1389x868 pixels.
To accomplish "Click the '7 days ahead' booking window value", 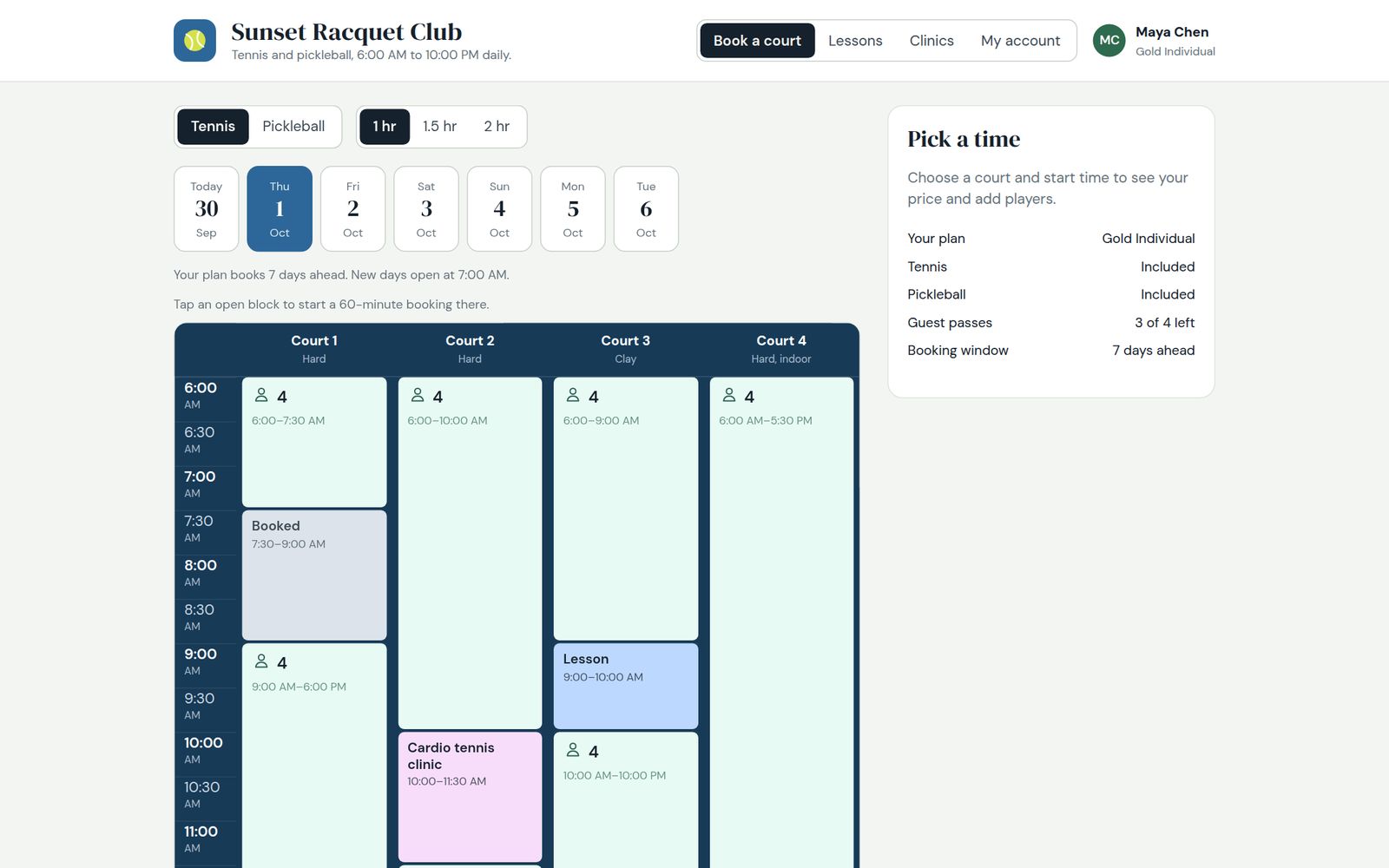I will (1153, 351).
